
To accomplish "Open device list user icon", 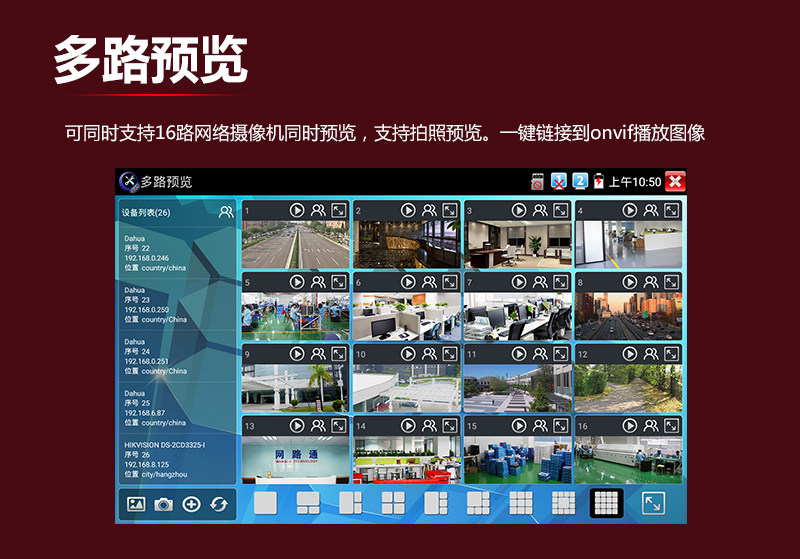I will pyautogui.click(x=226, y=212).
